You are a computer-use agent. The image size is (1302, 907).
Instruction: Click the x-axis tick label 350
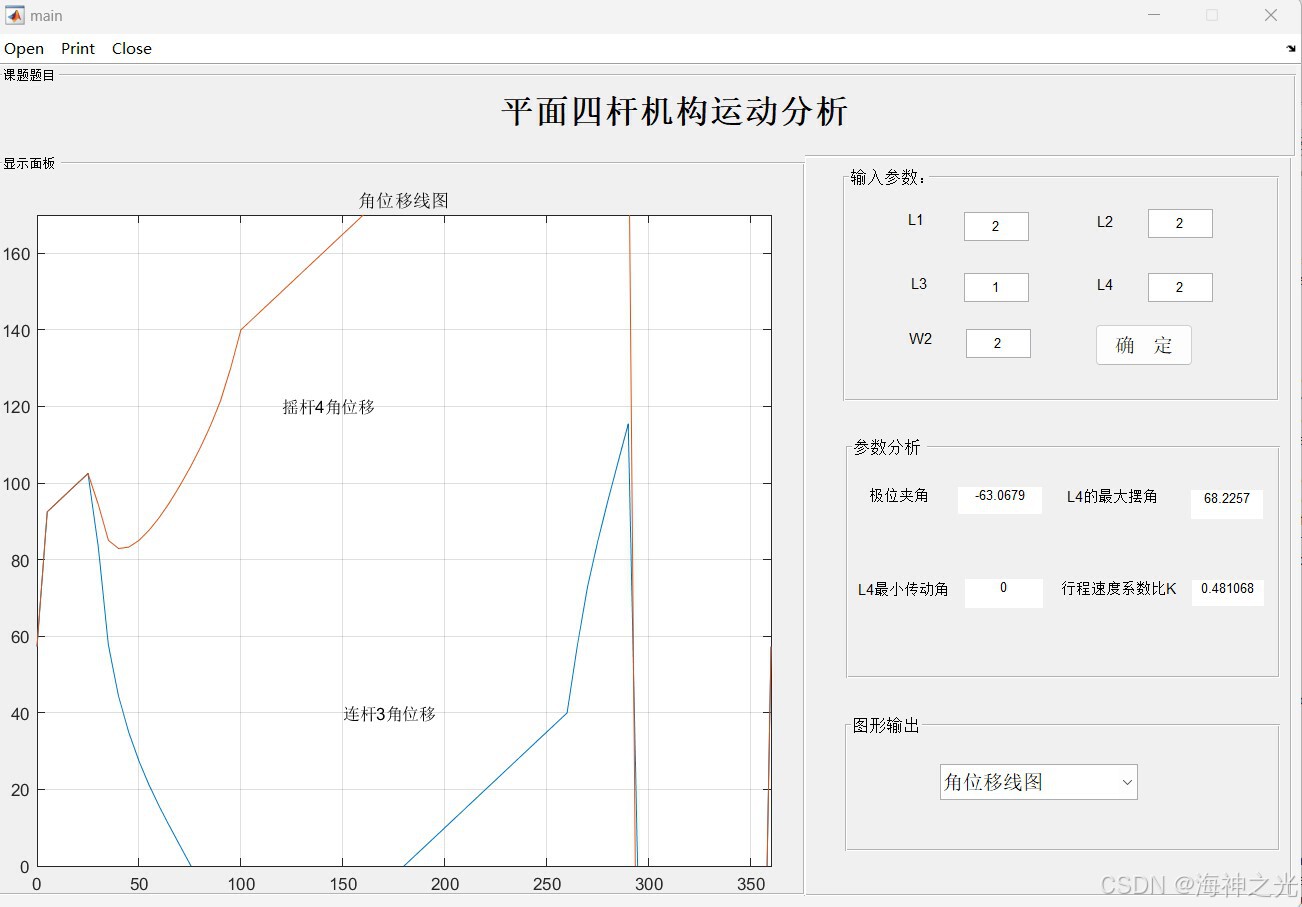[751, 884]
